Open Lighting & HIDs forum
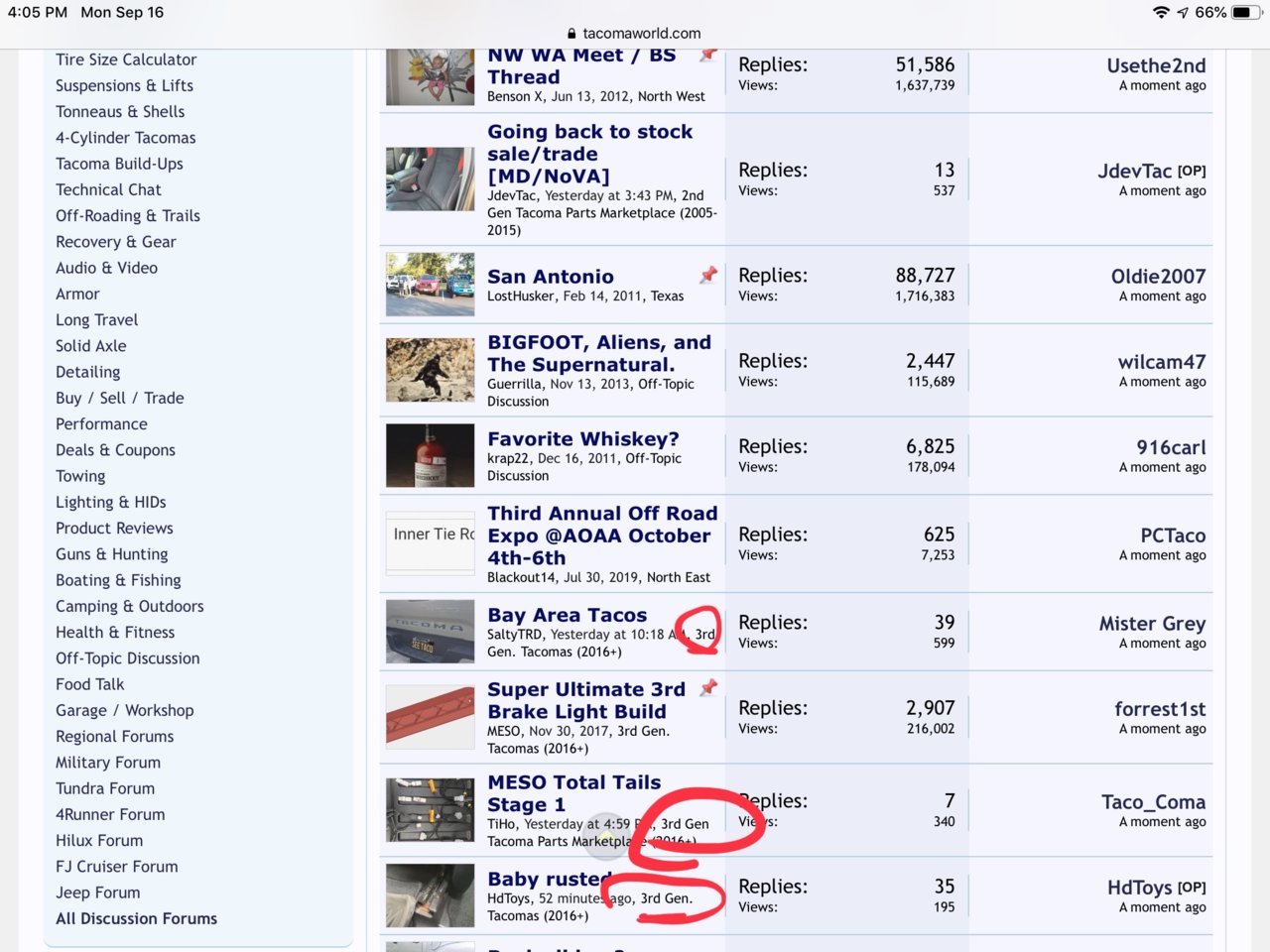 coord(111,502)
